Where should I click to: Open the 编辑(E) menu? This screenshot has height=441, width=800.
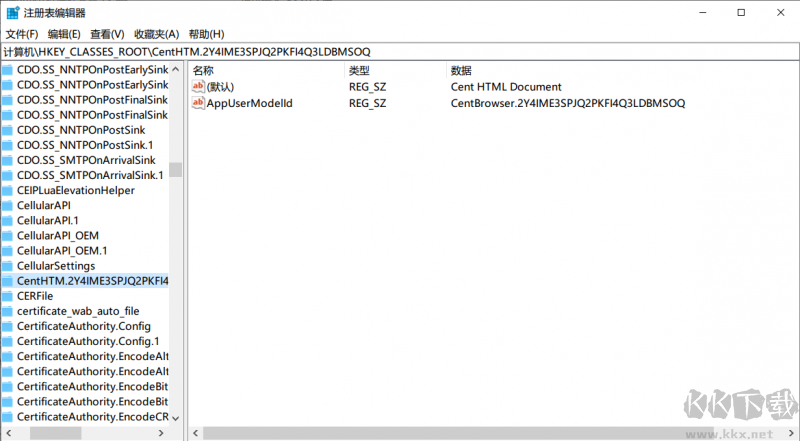point(64,34)
